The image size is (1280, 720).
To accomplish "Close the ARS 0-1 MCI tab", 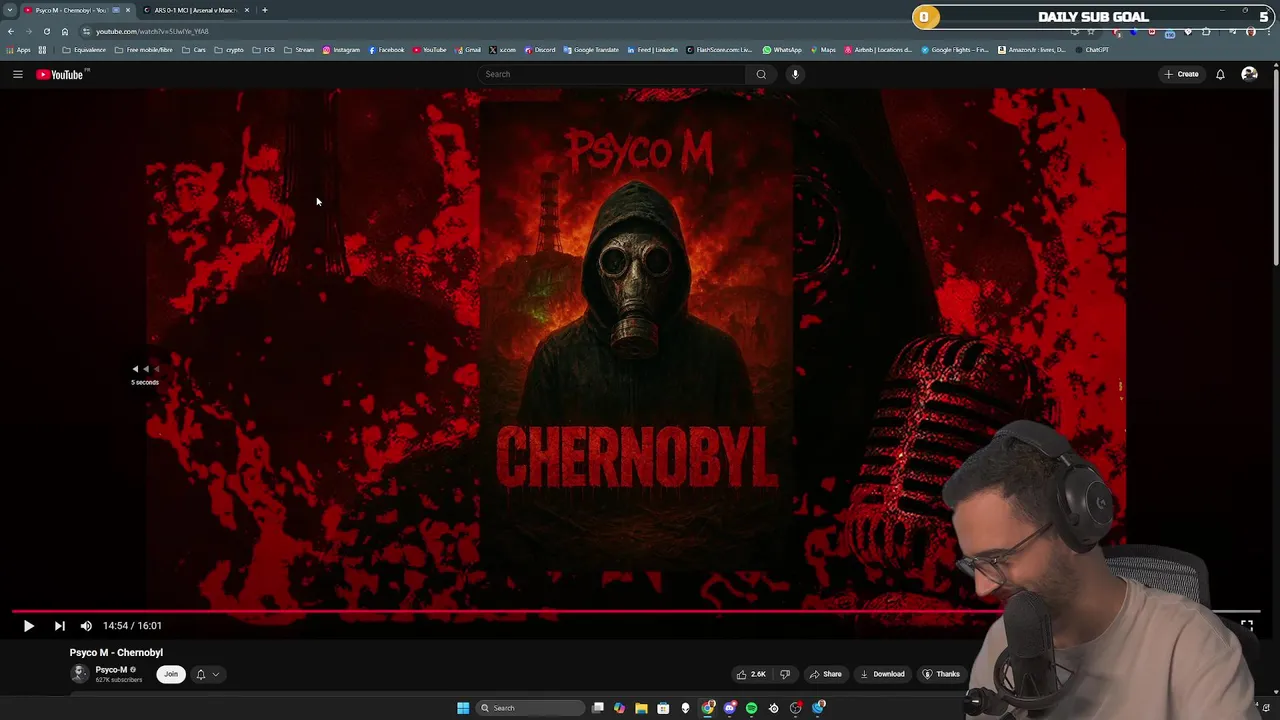I will [247, 10].
